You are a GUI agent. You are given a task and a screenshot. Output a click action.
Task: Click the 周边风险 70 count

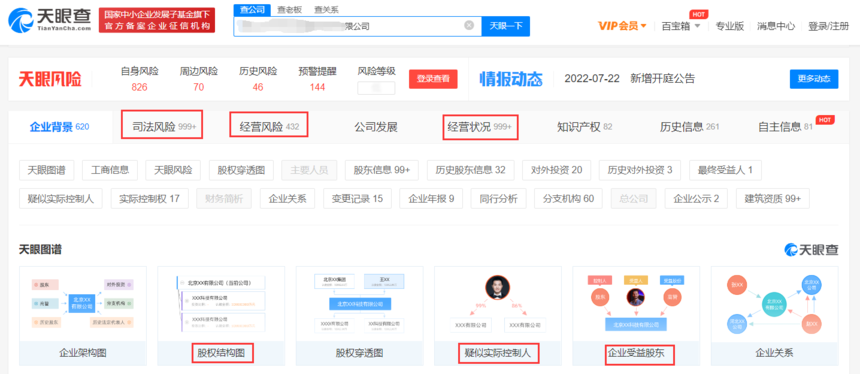pos(199,87)
